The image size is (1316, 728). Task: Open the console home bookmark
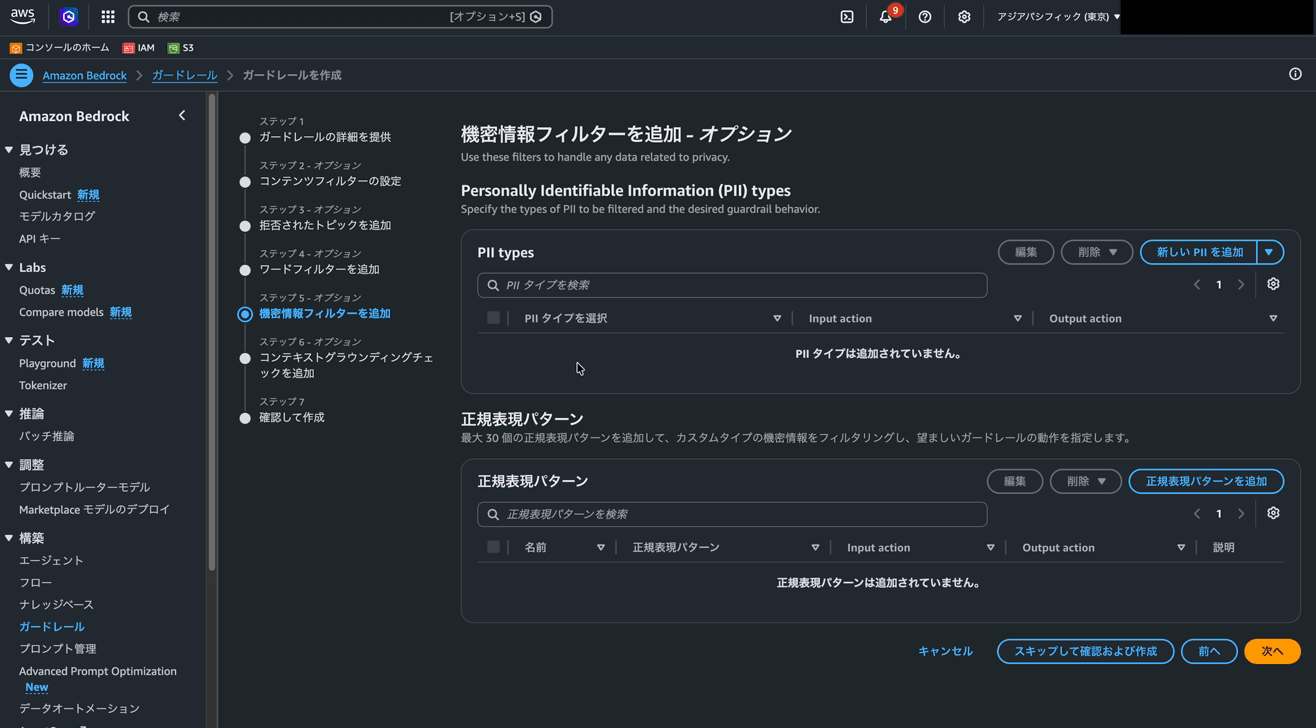59,48
